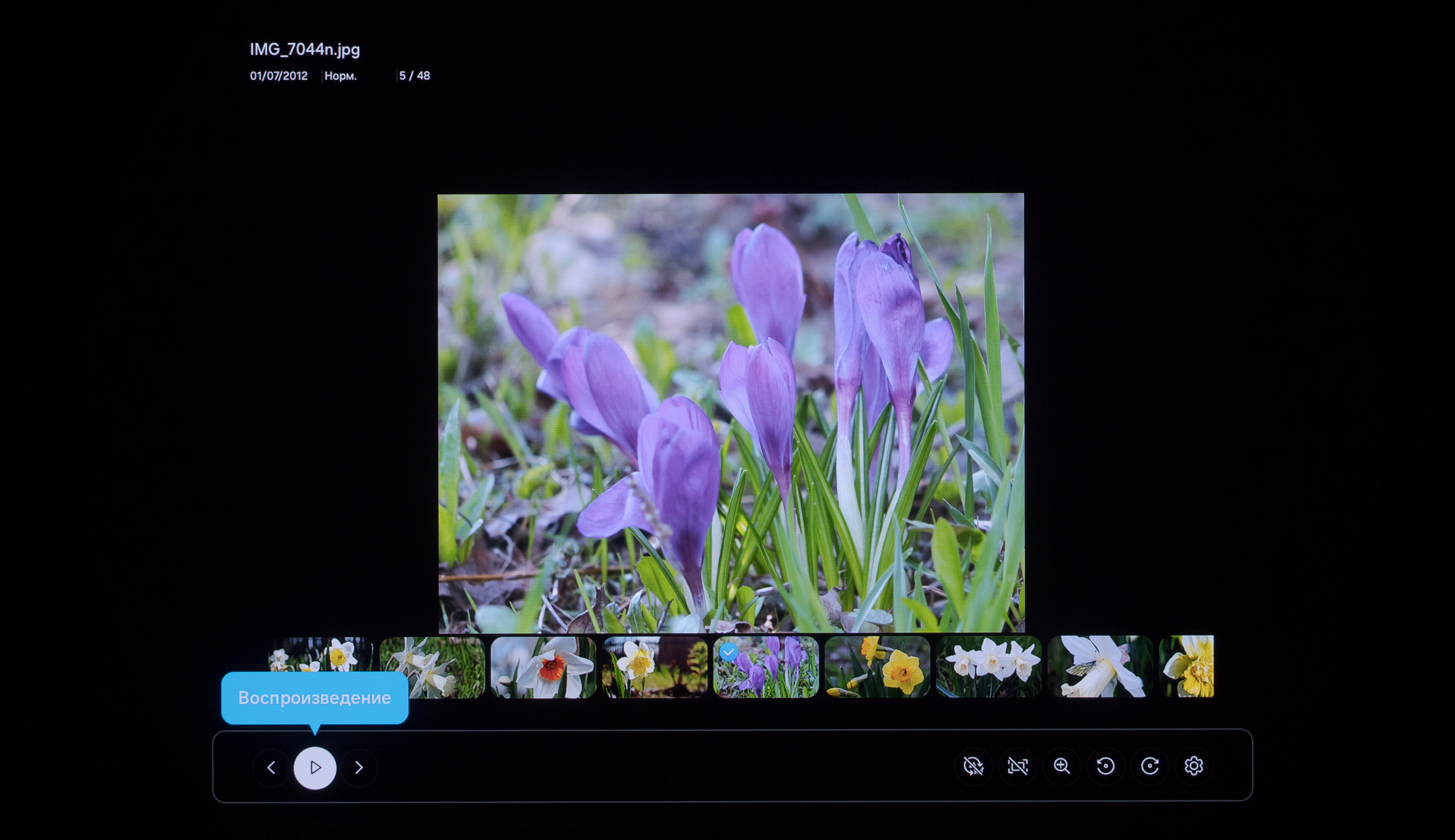1455x840 pixels.
Task: Click the IMG_7044n.jpg file name
Action: click(305, 49)
